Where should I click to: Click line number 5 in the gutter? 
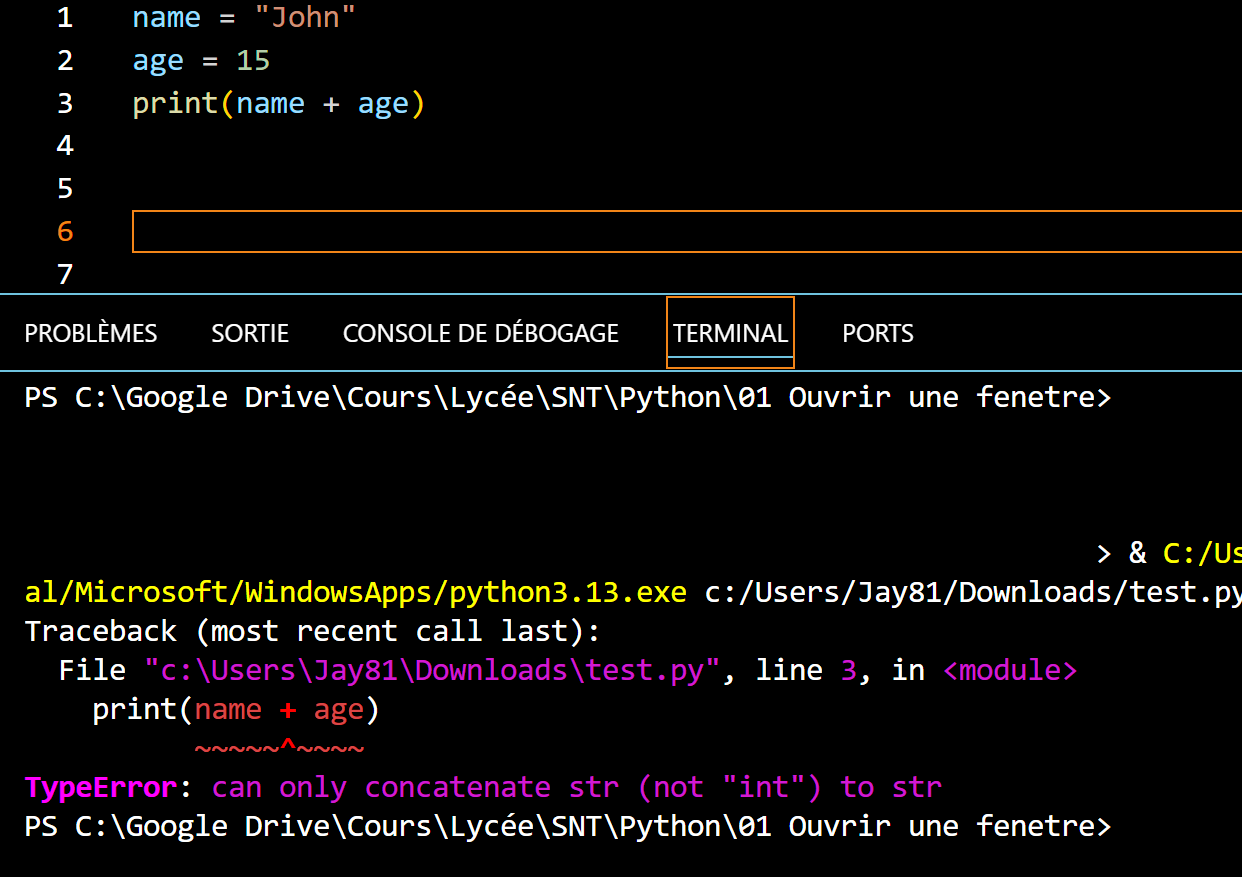point(65,188)
